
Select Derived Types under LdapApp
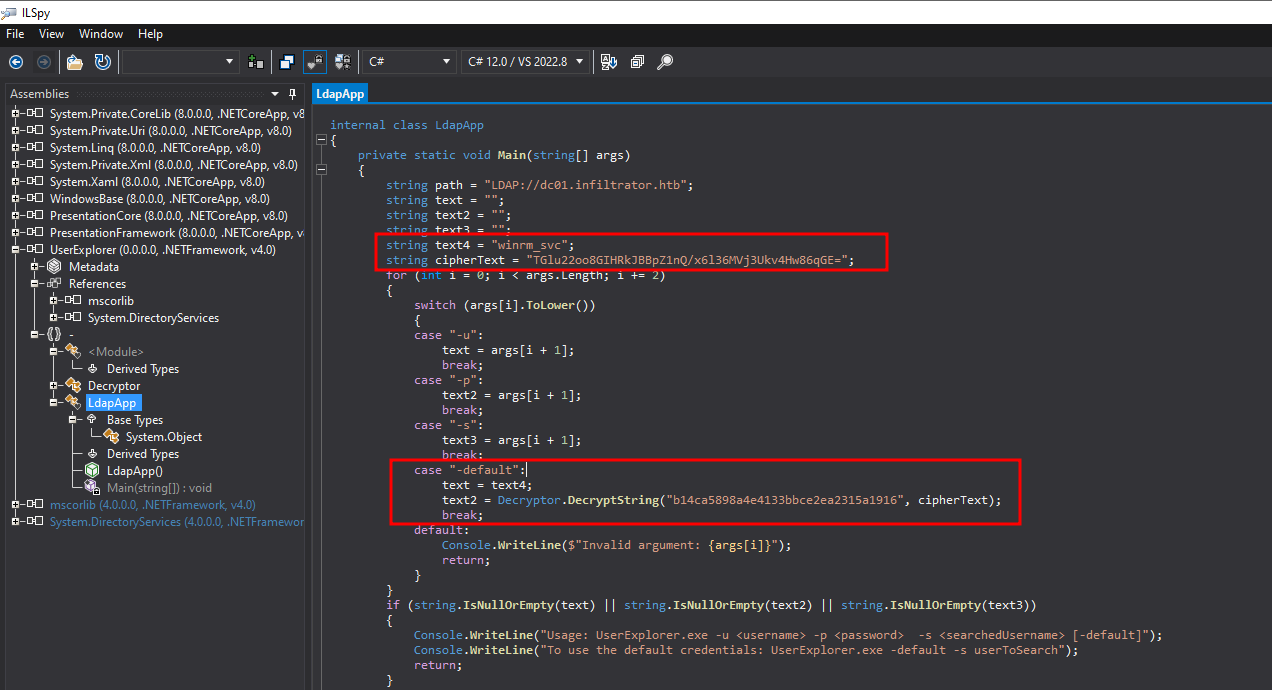click(143, 453)
